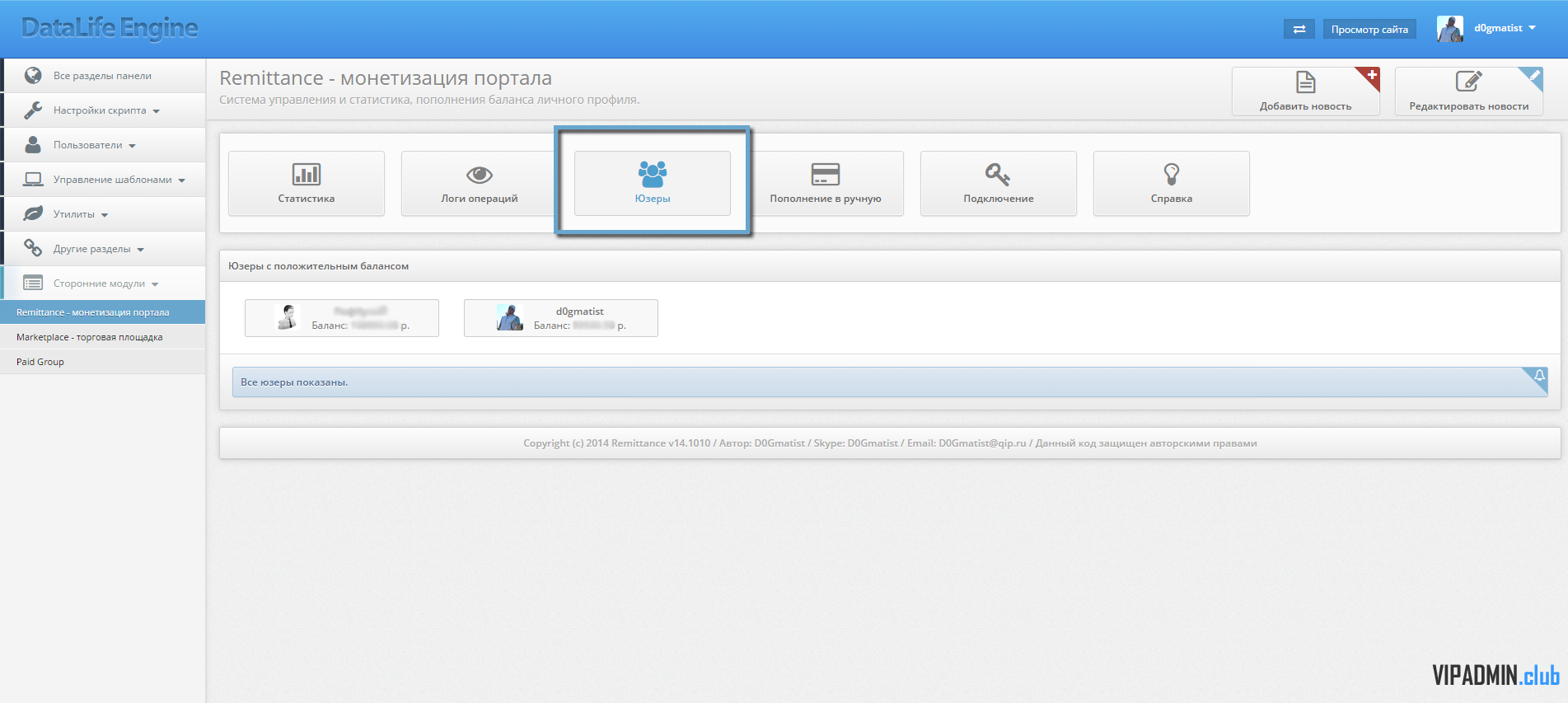Click the first user's avatar thumbnail

coord(287,317)
